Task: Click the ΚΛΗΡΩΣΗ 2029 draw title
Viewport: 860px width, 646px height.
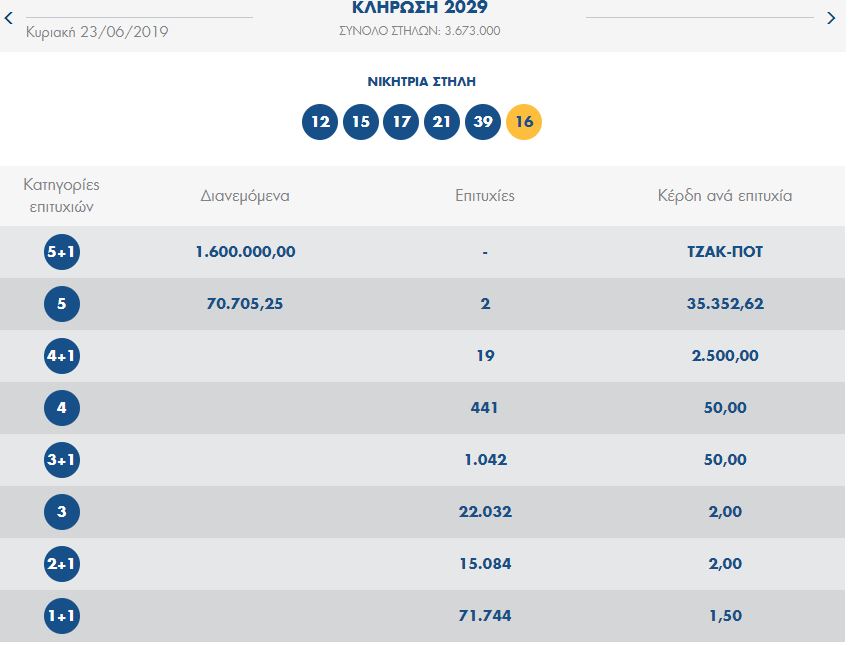Action: pos(420,8)
